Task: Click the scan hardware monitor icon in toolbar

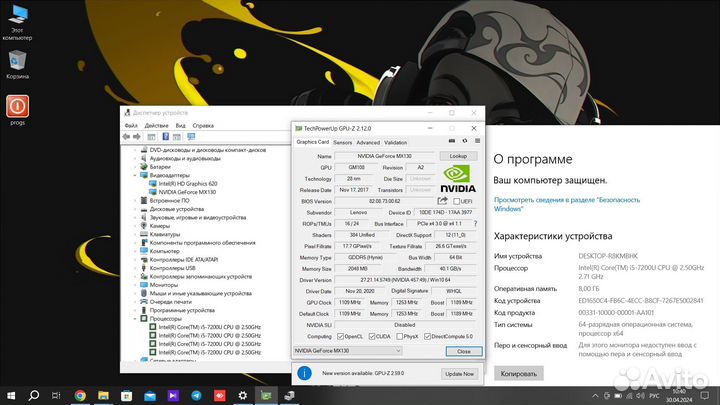Action: pyautogui.click(x=191, y=137)
